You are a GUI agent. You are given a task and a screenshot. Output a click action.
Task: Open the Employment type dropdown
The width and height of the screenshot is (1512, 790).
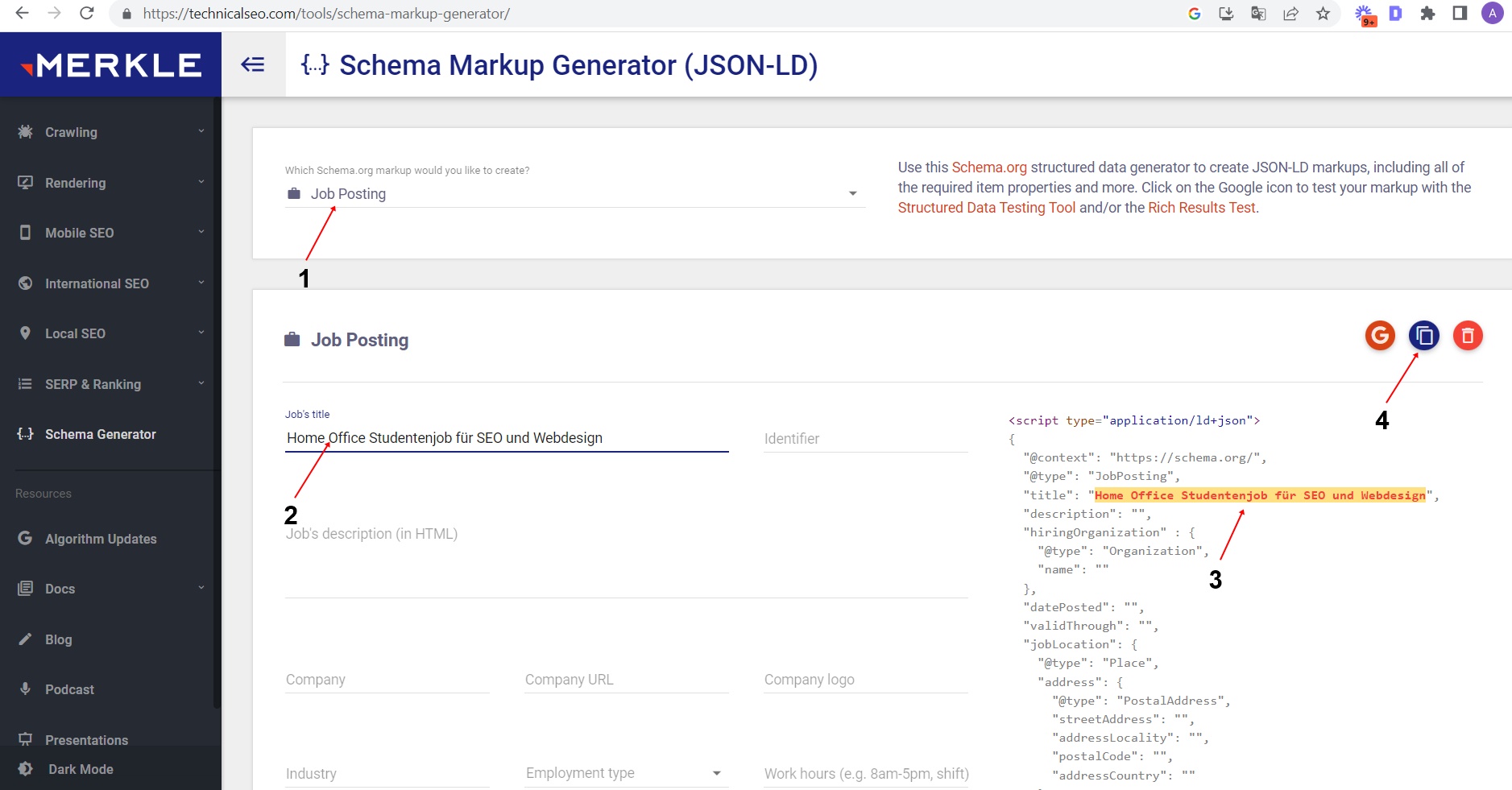[x=625, y=773]
